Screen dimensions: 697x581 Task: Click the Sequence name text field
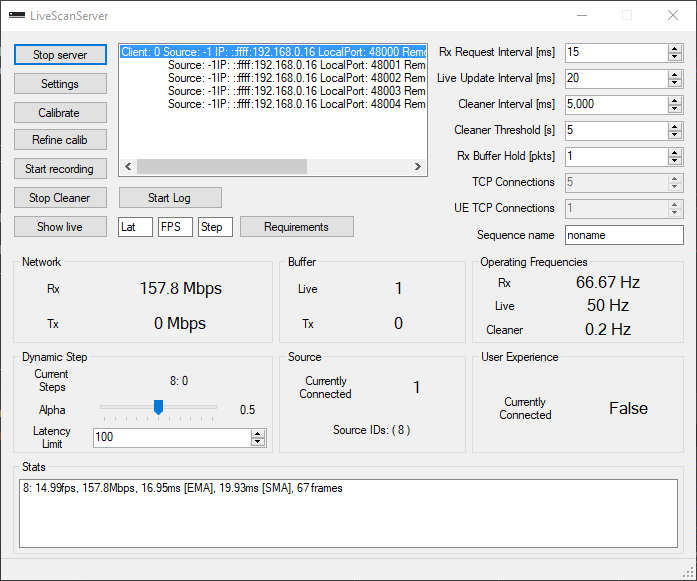tap(623, 235)
